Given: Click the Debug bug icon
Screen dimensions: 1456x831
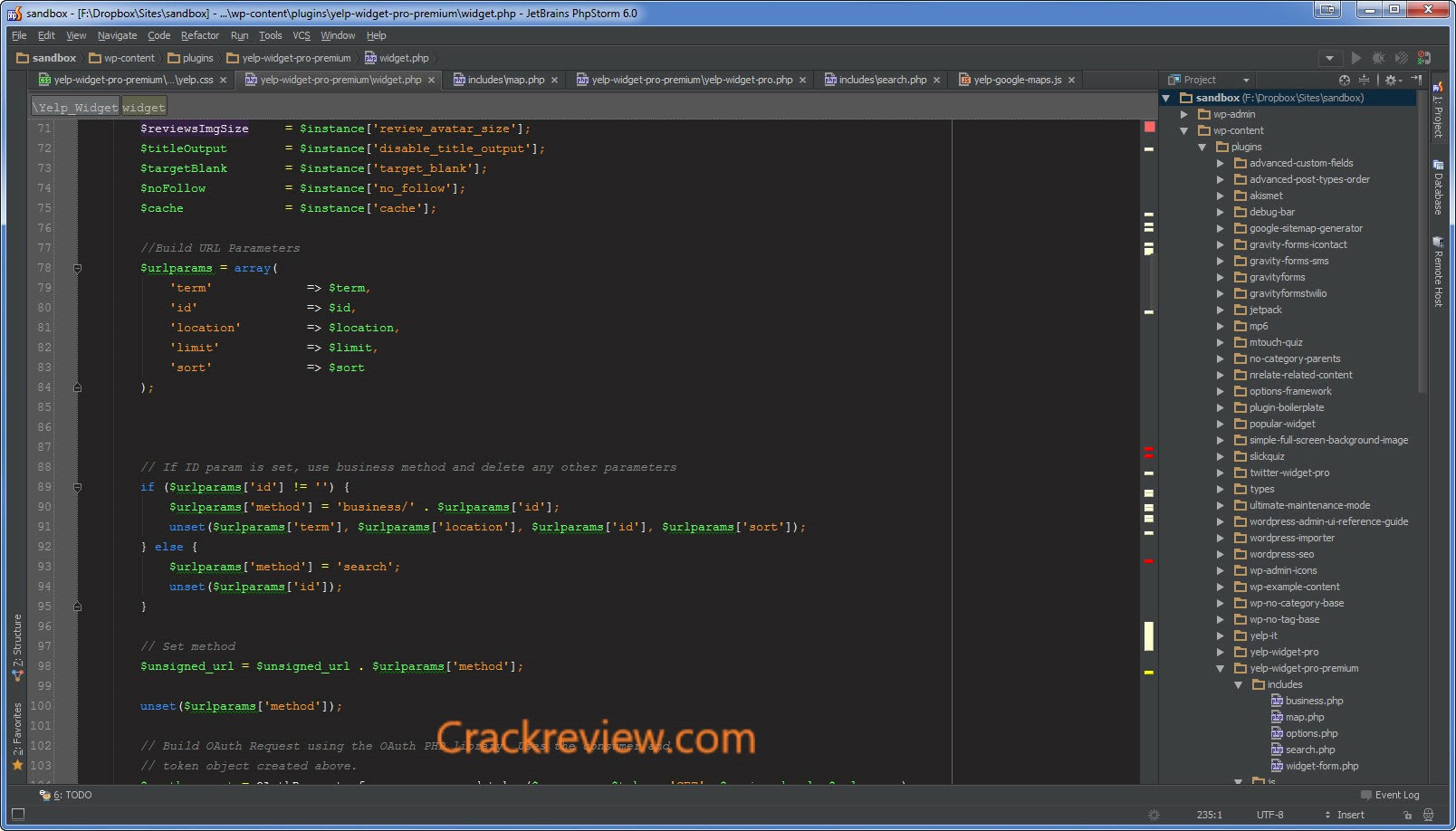Looking at the screenshot, I should [1378, 58].
